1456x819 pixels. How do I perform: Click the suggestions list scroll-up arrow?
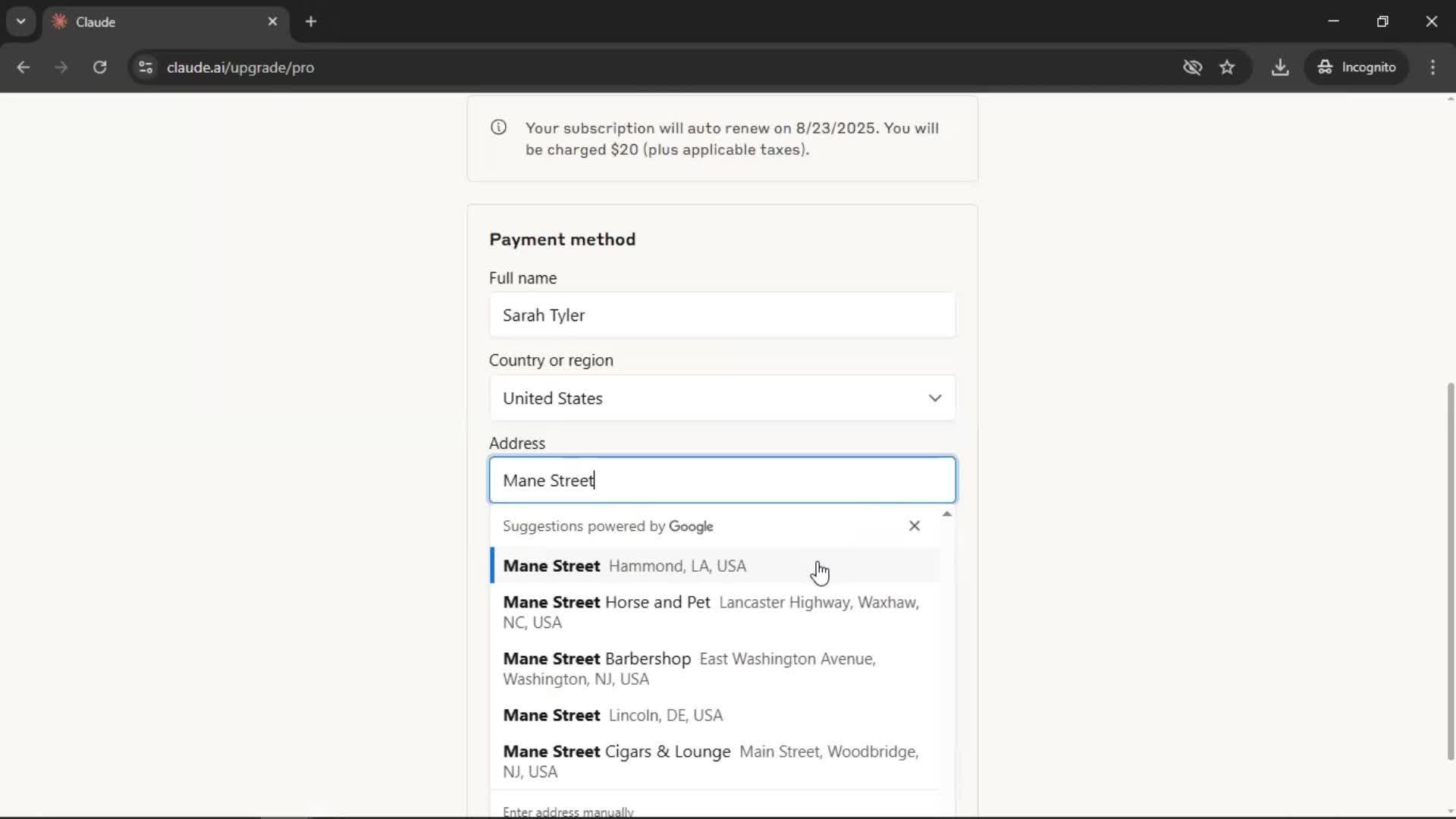pos(946,514)
